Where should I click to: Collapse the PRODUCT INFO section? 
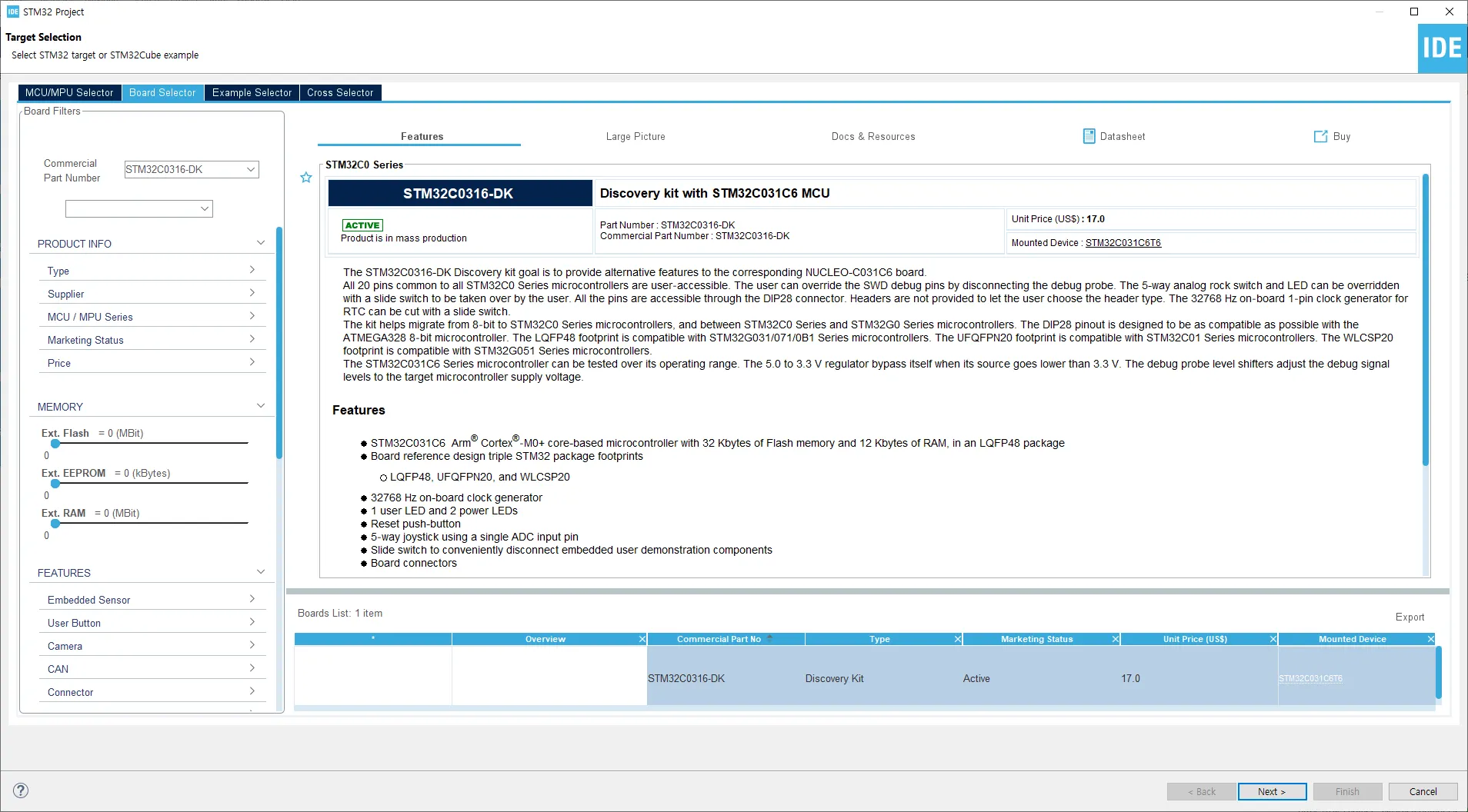coord(261,243)
